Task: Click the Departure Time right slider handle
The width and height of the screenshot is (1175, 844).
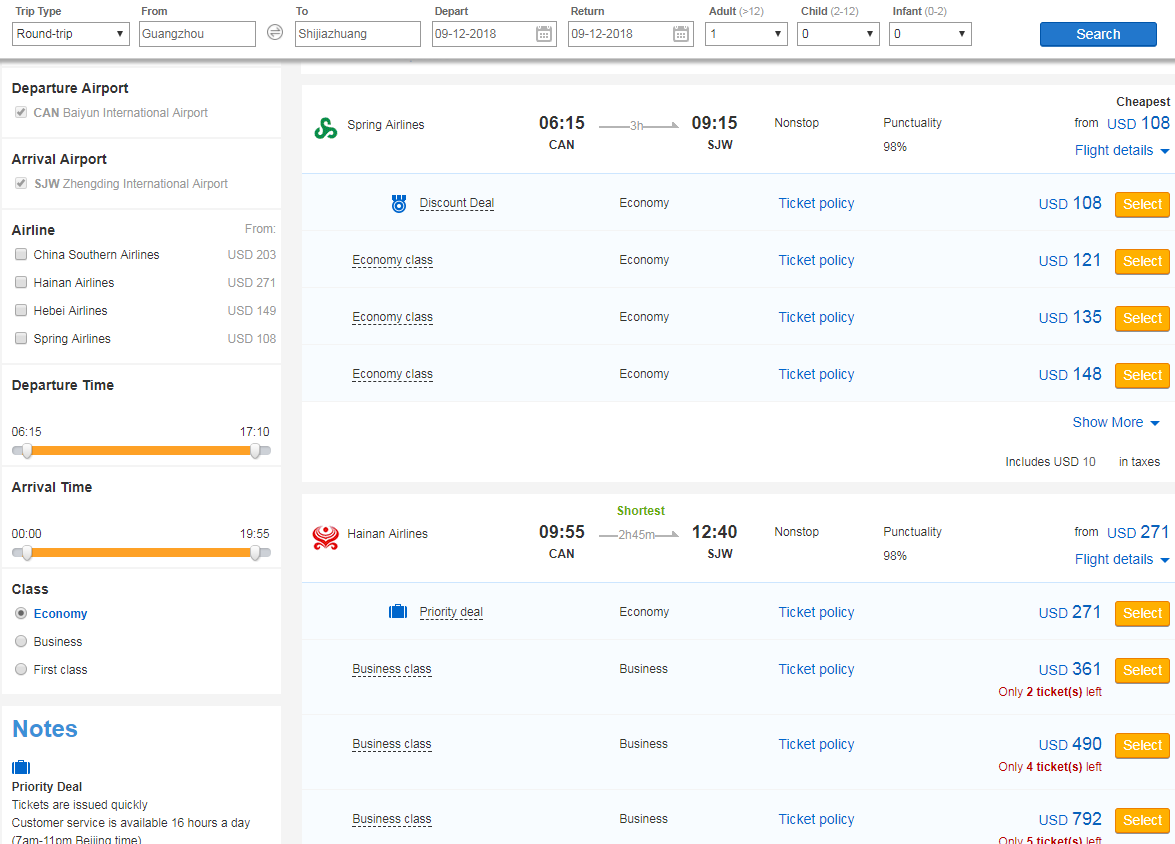Action: [x=256, y=450]
